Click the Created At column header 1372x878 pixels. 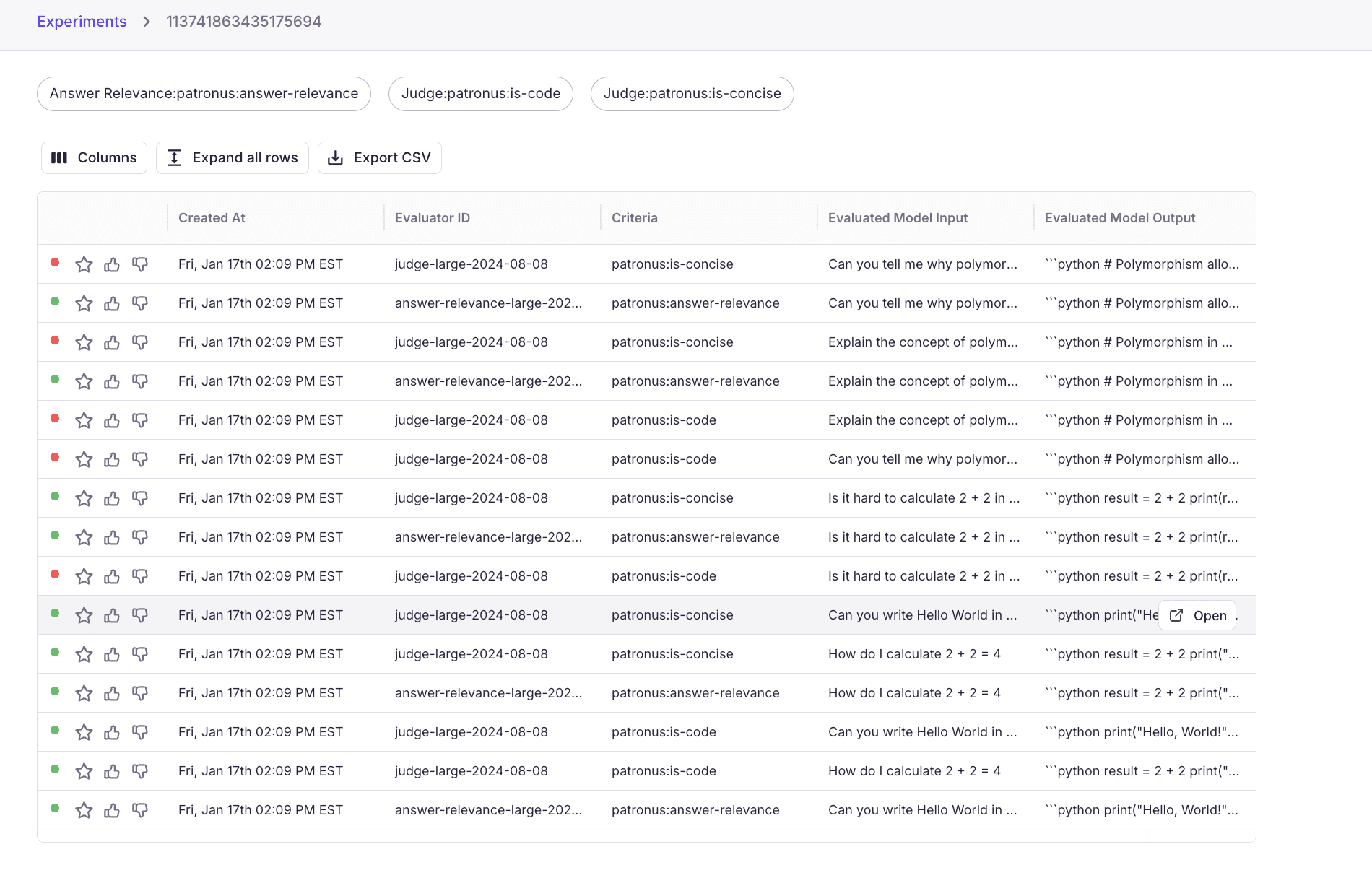click(212, 218)
